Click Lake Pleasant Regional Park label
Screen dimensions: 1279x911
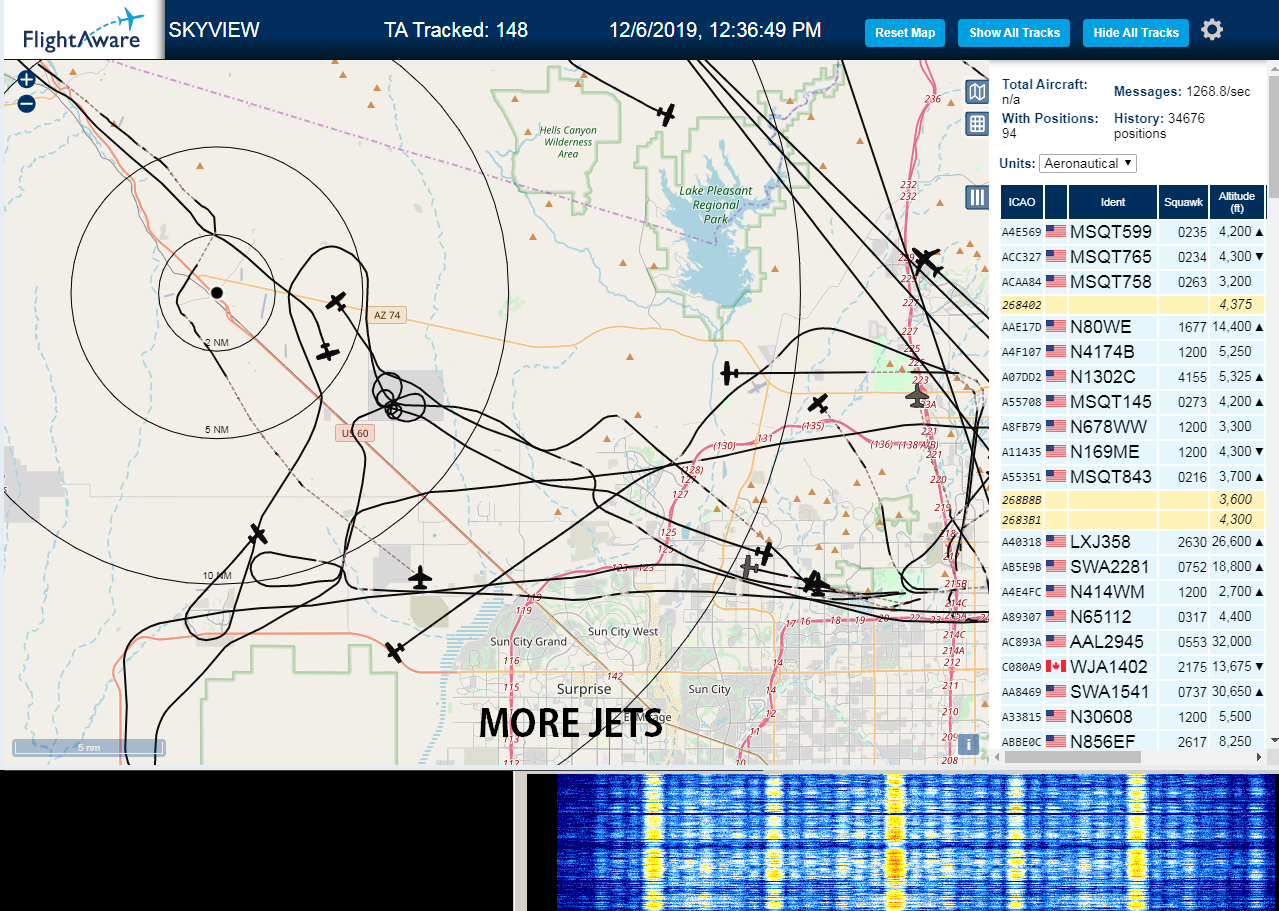click(716, 204)
